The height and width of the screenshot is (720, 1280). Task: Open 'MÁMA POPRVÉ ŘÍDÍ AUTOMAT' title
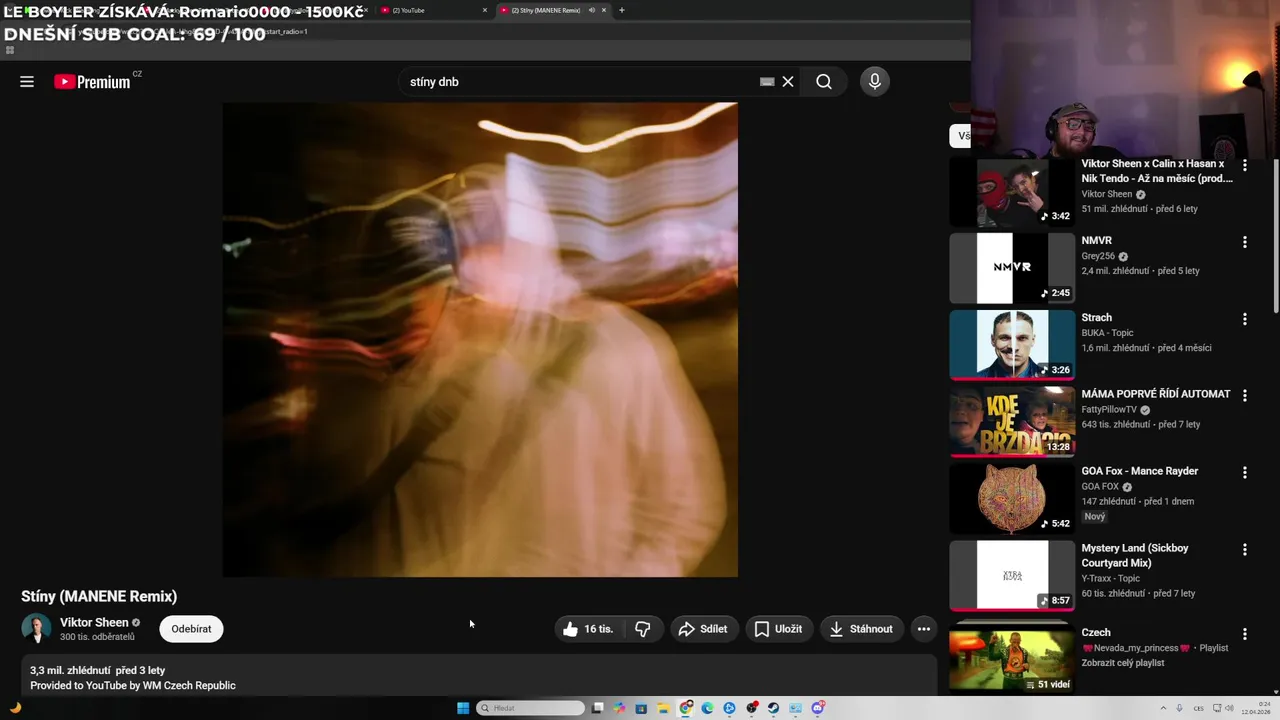(x=1156, y=394)
